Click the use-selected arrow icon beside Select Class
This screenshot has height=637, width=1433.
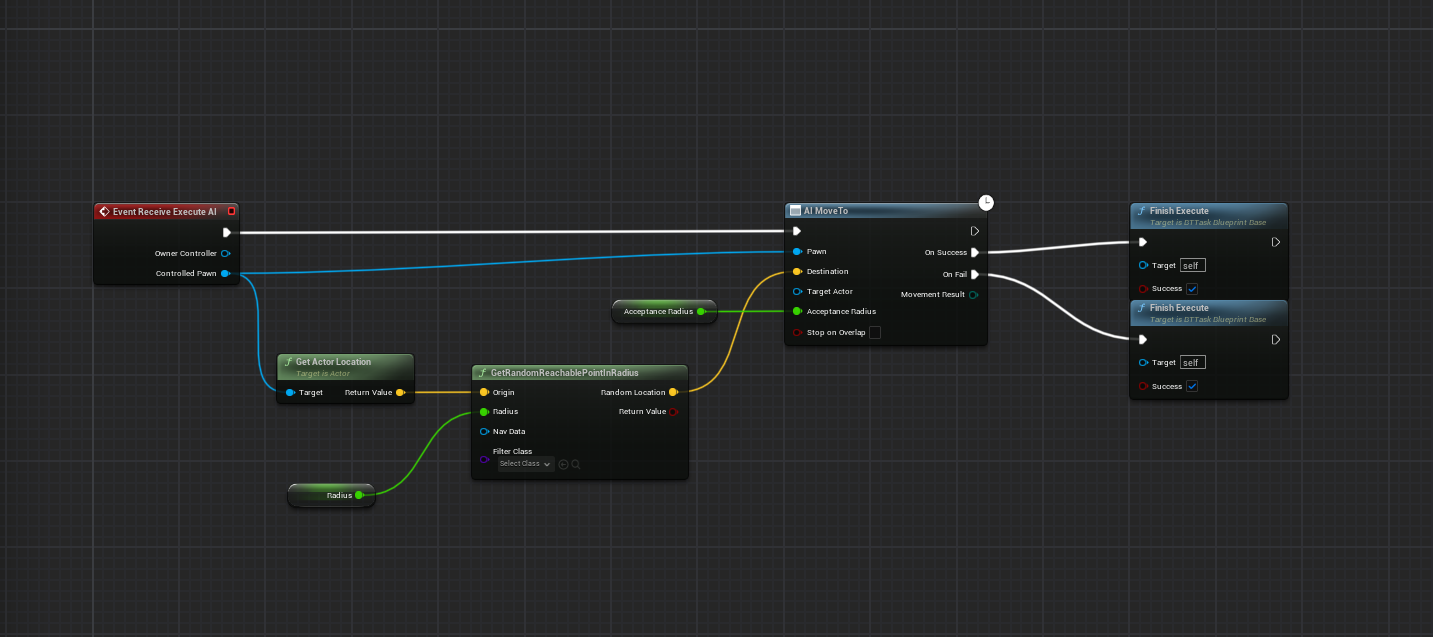point(564,464)
